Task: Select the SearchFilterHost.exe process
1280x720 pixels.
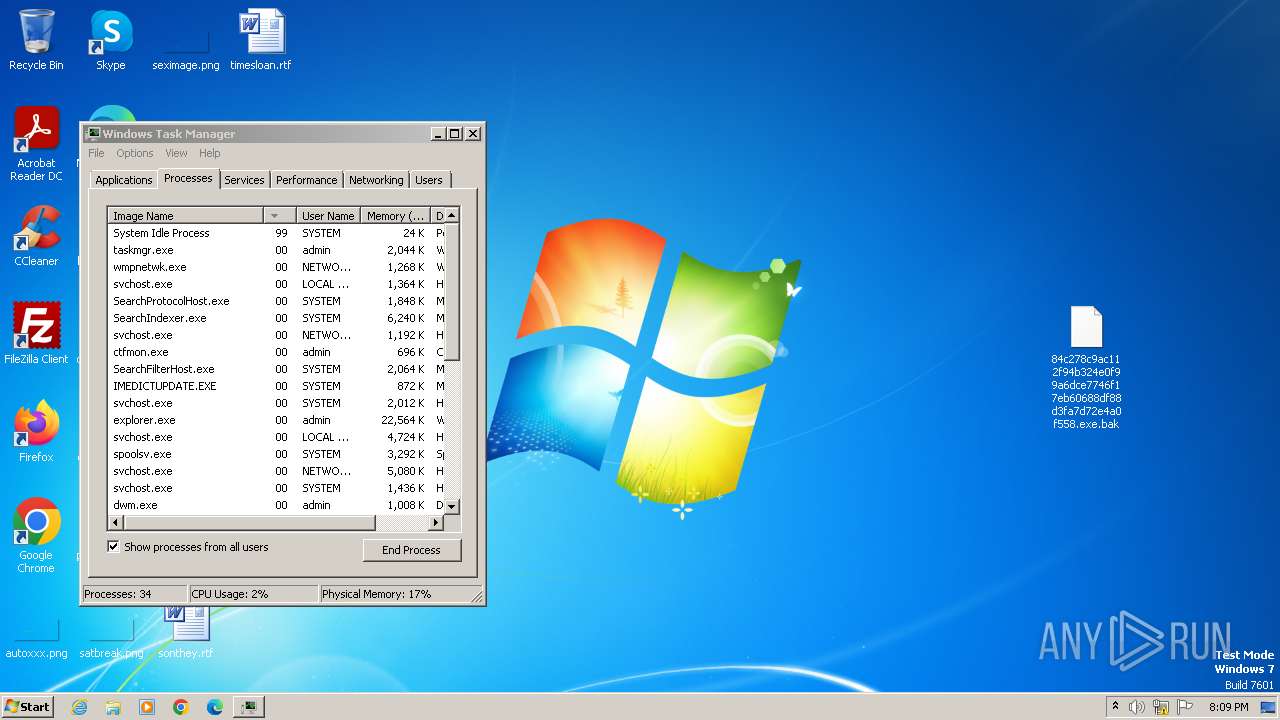Action: [276, 369]
